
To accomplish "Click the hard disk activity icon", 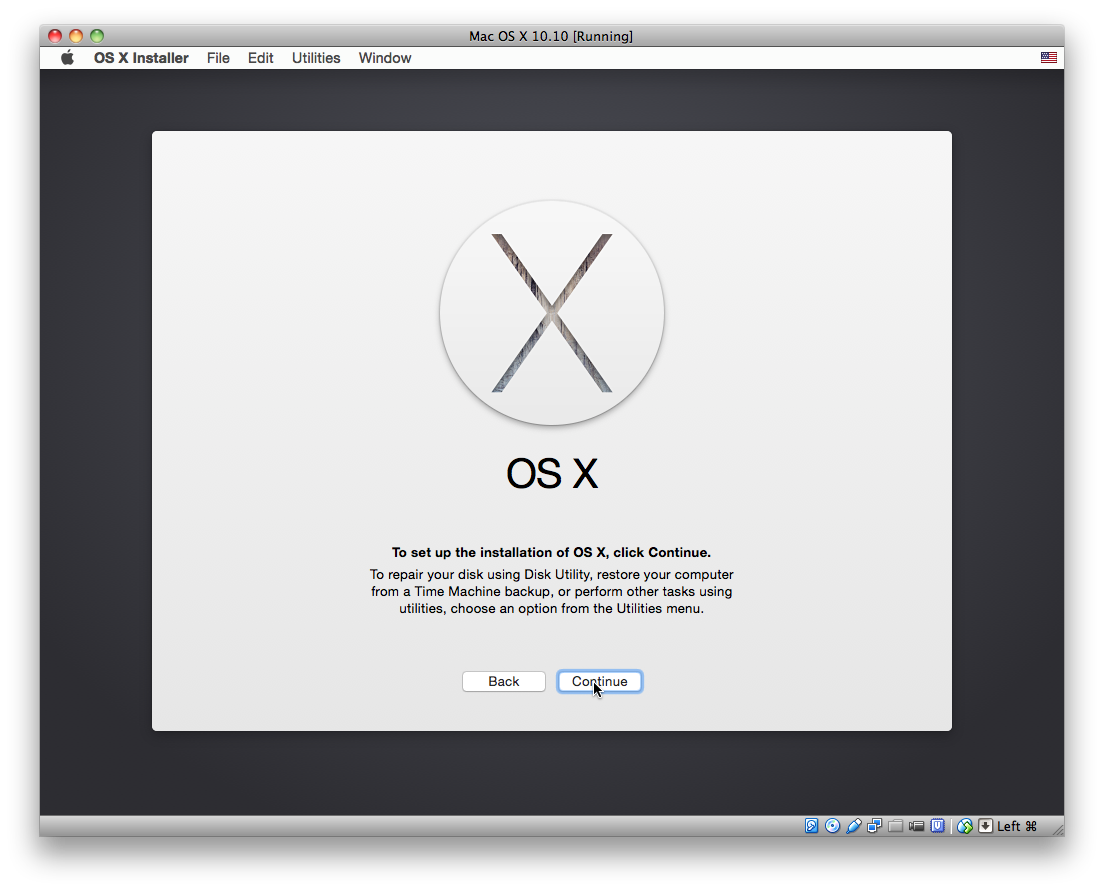I will (812, 826).
